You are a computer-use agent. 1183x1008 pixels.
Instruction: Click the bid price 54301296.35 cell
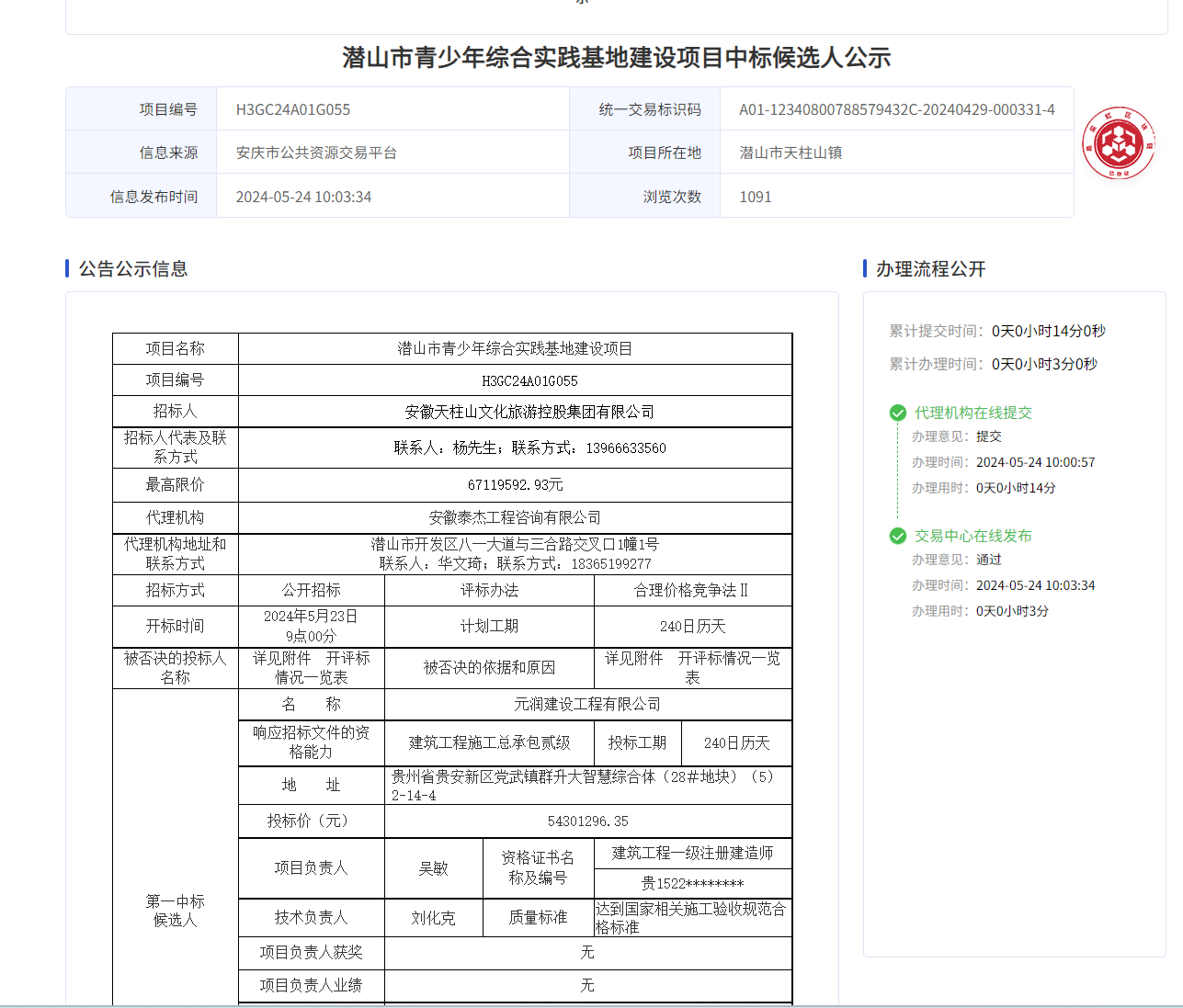pyautogui.click(x=587, y=821)
